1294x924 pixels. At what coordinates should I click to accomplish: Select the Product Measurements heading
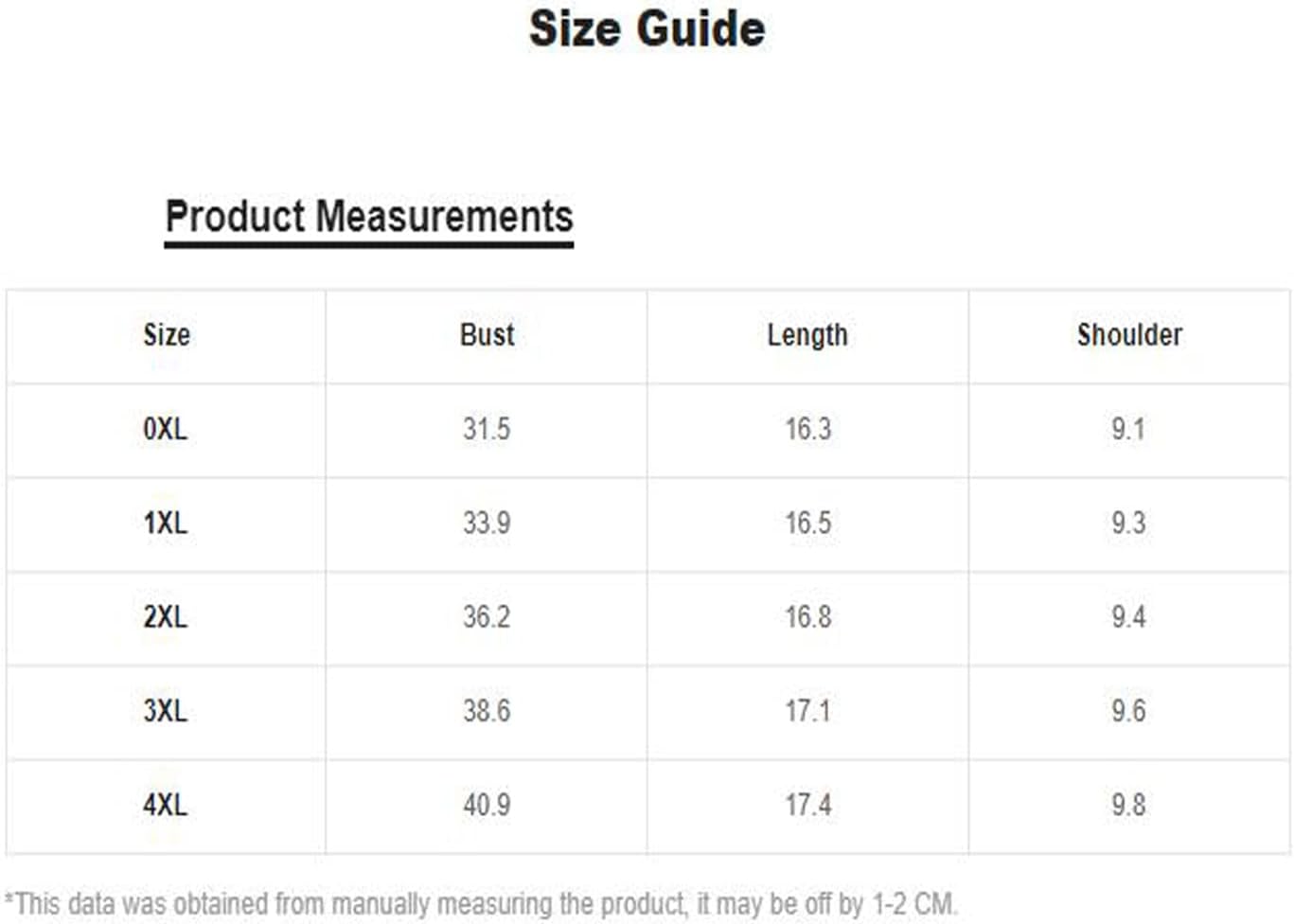369,217
